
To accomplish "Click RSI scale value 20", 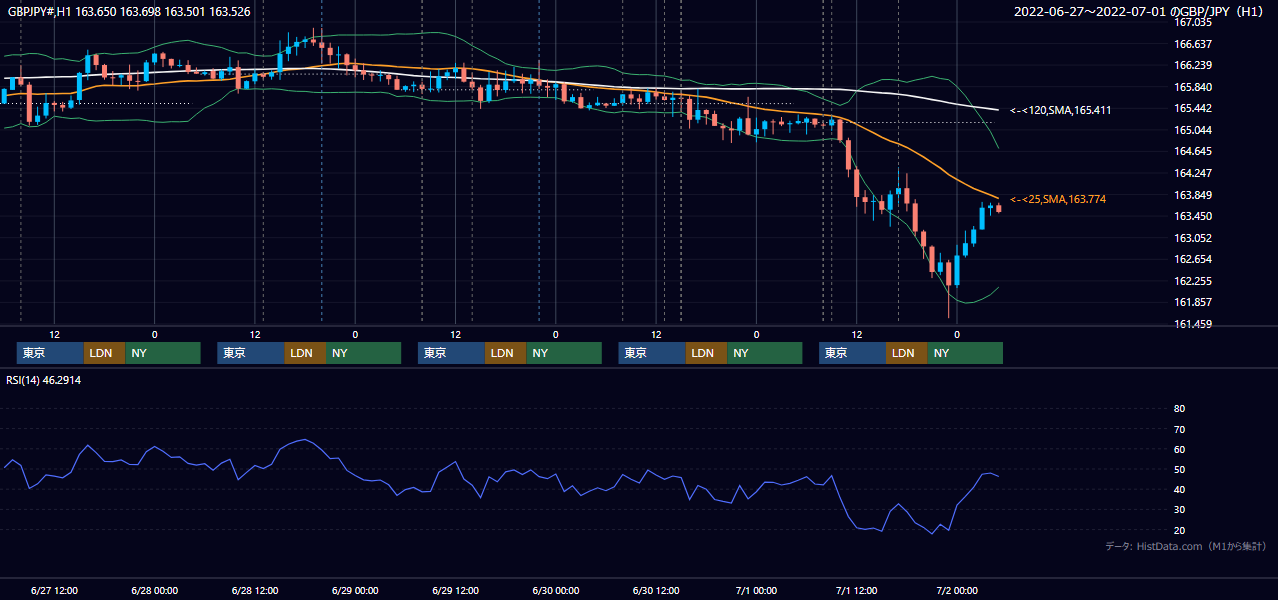I will (1179, 530).
